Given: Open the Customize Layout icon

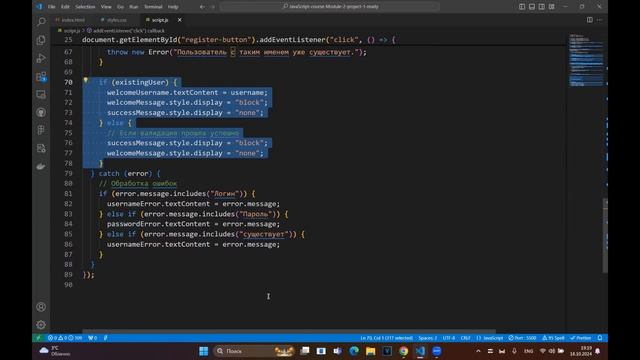Looking at the screenshot, I should coord(552,7).
